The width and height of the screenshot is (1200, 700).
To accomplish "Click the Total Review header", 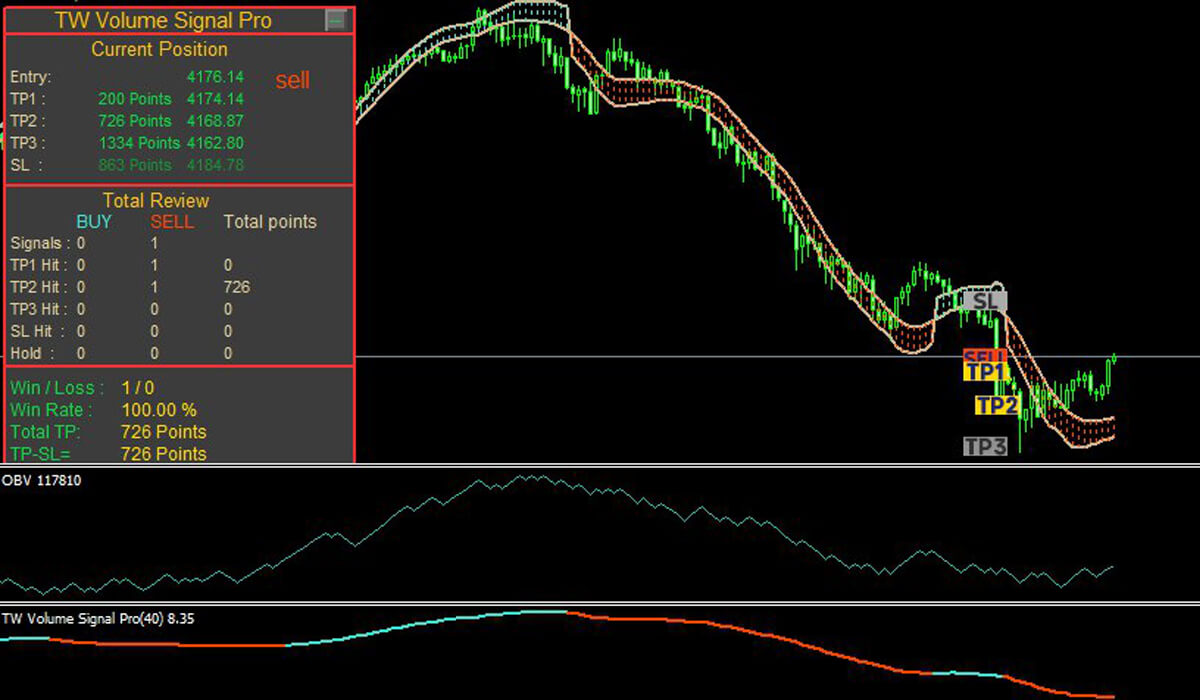I will pyautogui.click(x=156, y=201).
